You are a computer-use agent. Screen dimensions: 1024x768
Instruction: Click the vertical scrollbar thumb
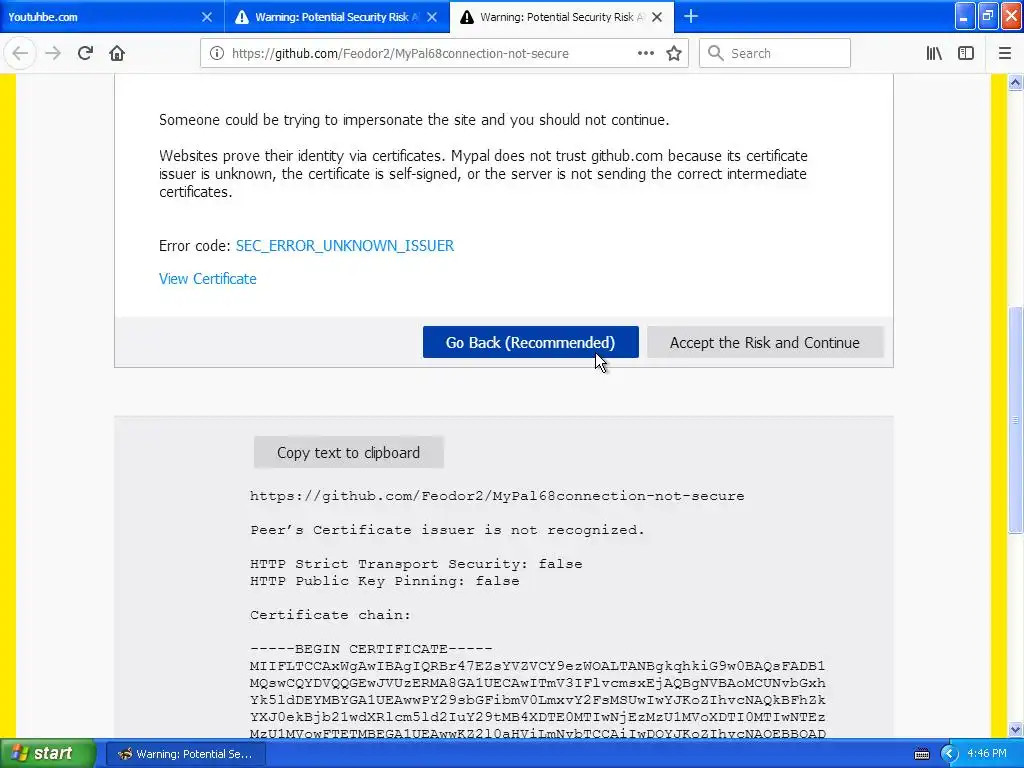click(x=1015, y=420)
